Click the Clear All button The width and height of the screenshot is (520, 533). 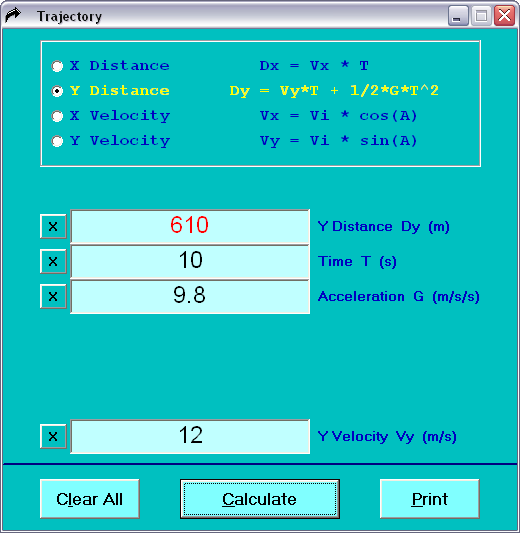coord(90,499)
